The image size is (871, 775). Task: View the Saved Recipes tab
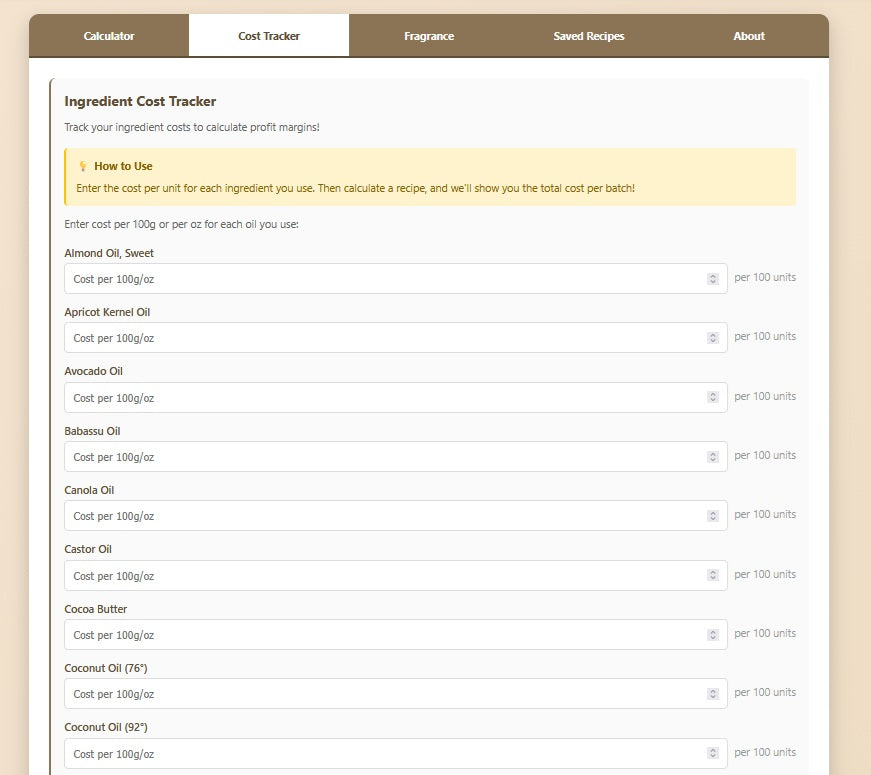click(588, 35)
